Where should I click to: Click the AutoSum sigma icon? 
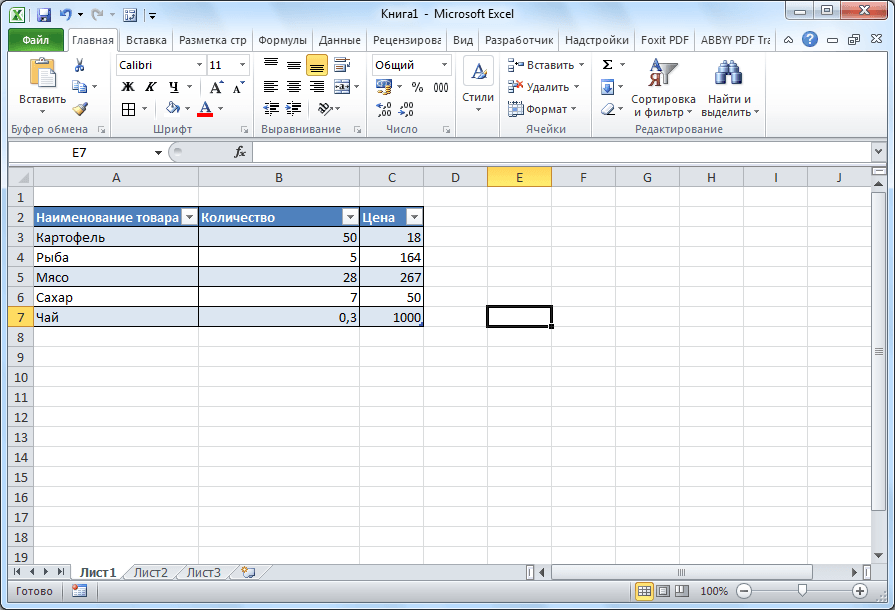point(607,65)
